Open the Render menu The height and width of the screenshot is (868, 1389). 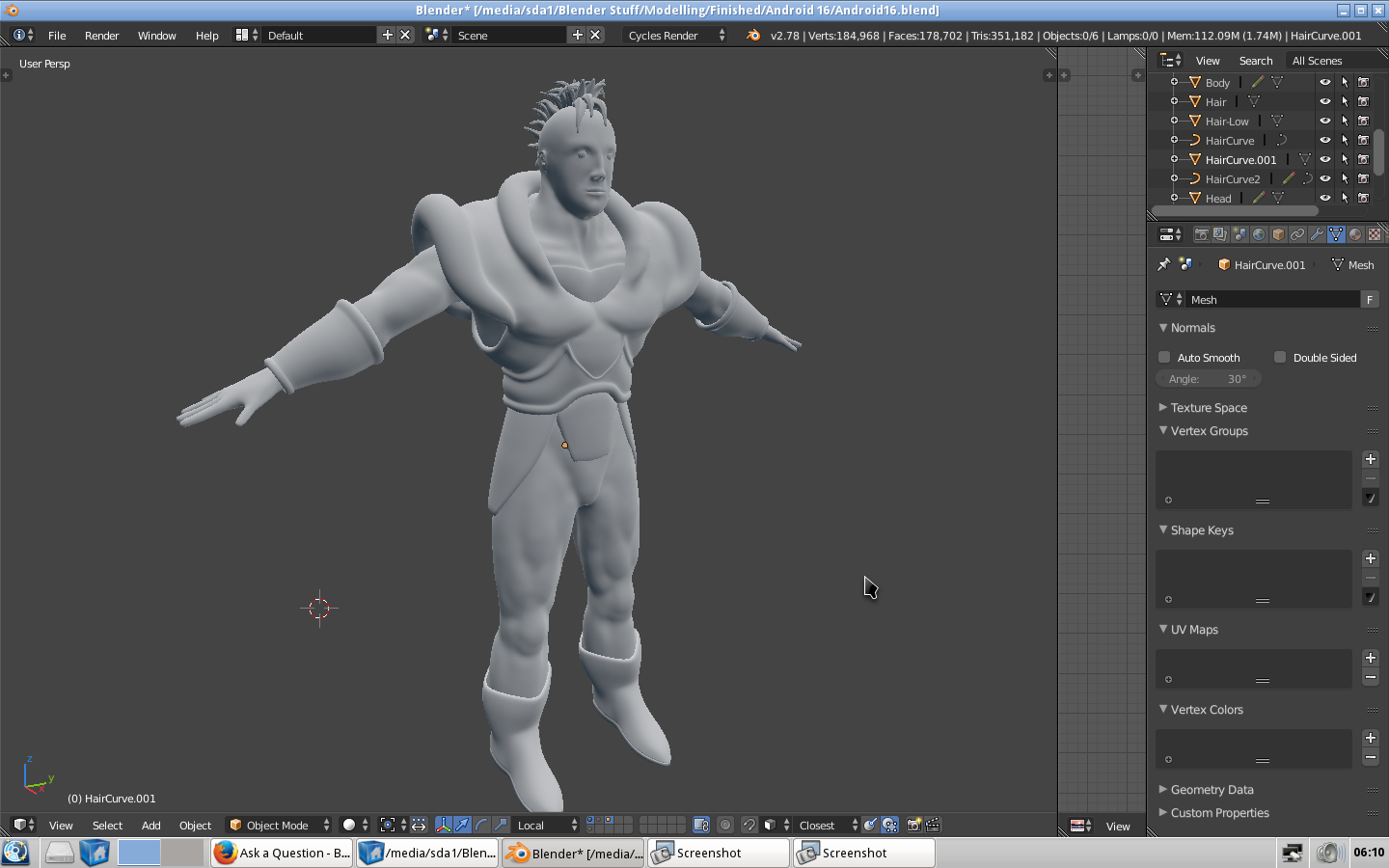pos(101,35)
